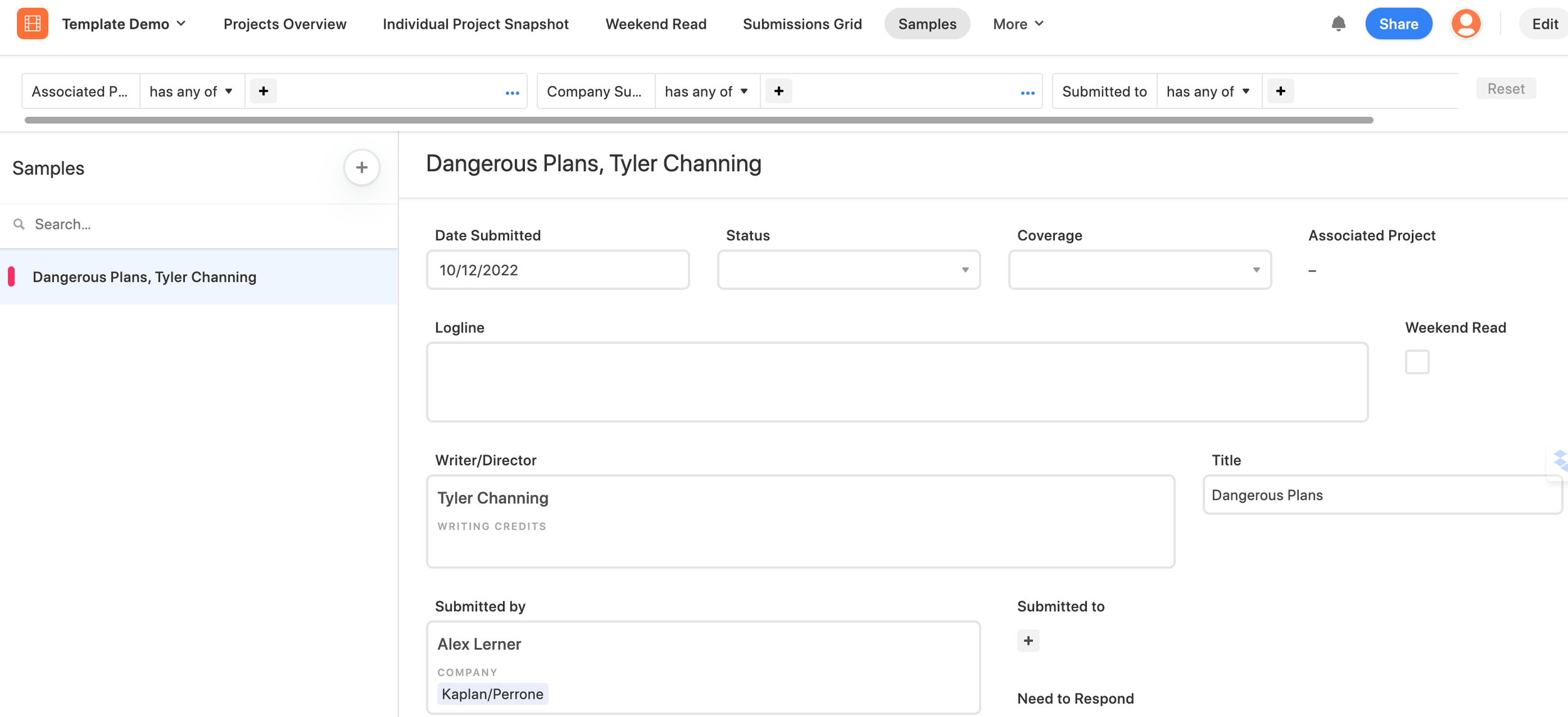This screenshot has width=1568, height=717.
Task: Add value to Associated Project filter
Action: click(263, 92)
